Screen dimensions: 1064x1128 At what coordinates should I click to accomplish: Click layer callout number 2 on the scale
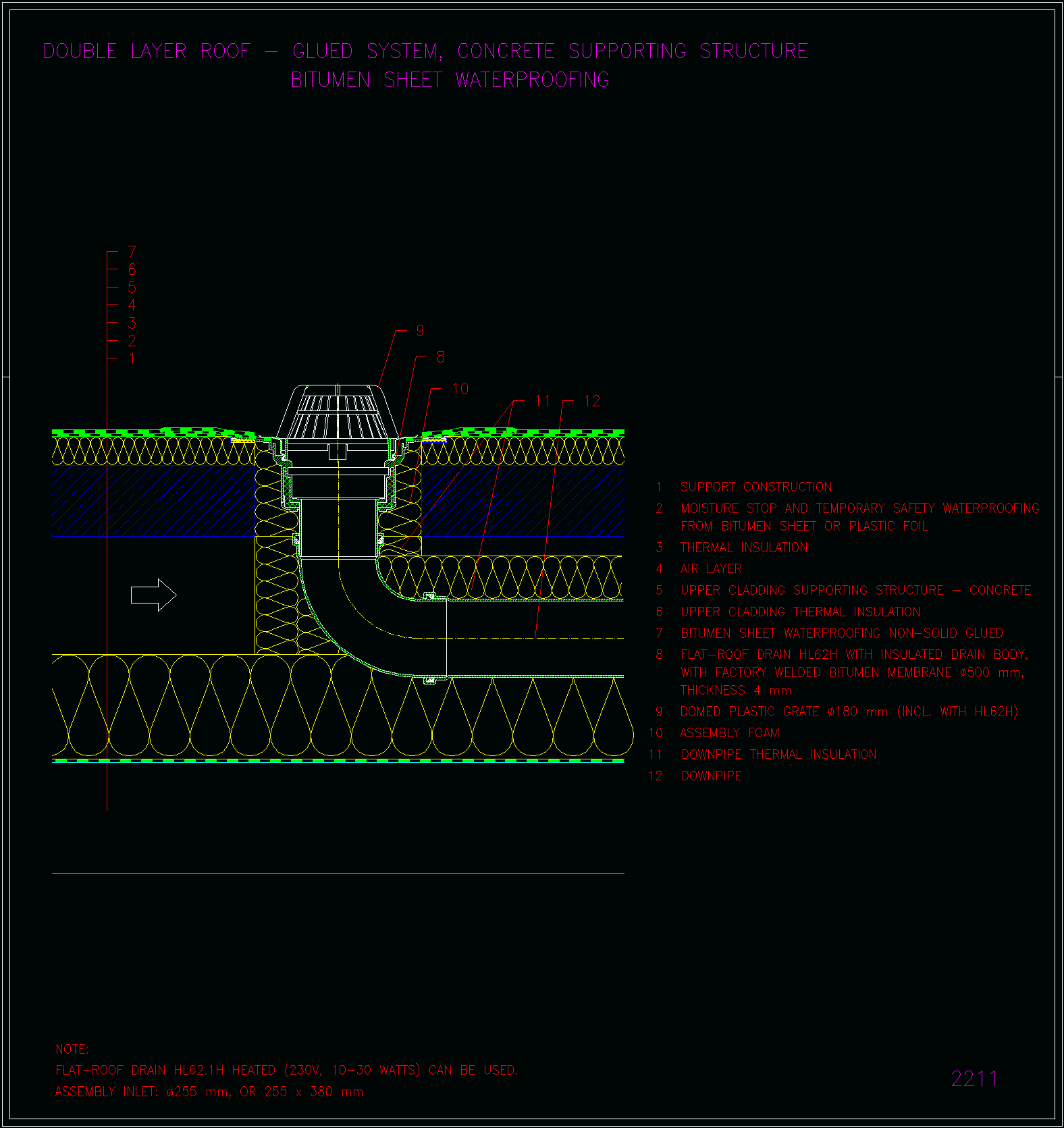132,341
